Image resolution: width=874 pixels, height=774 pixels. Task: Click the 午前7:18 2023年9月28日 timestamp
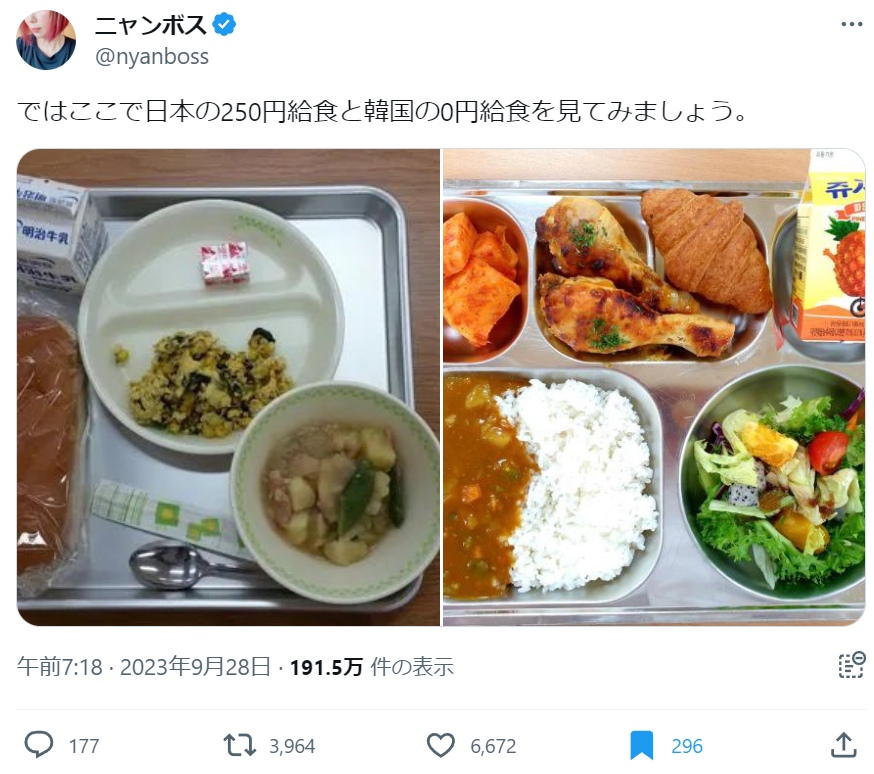[x=144, y=666]
